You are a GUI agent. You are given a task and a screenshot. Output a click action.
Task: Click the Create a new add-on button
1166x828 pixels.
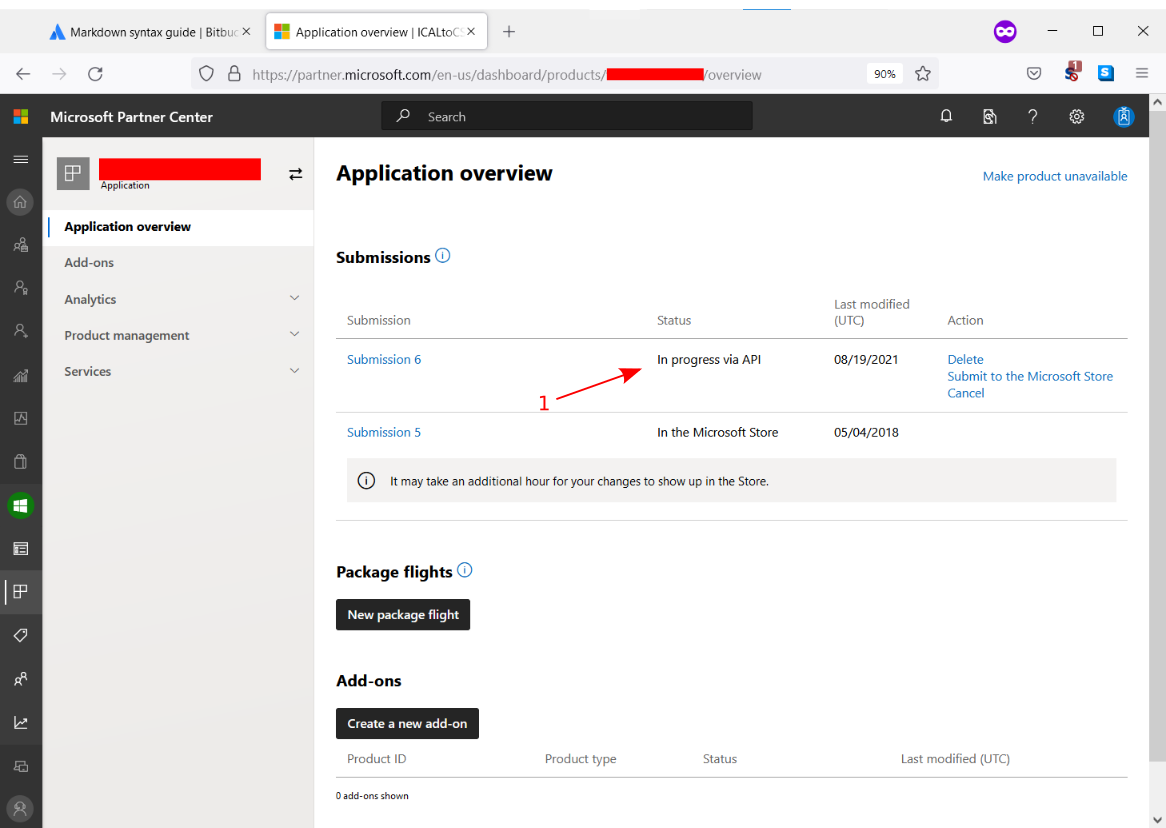[x=407, y=723]
